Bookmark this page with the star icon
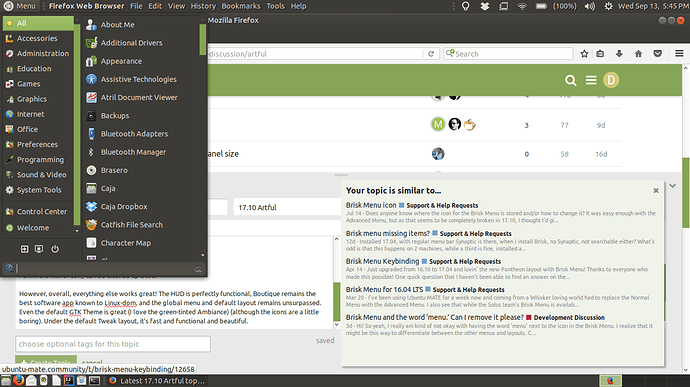This screenshot has height=387, width=690. (x=584, y=54)
